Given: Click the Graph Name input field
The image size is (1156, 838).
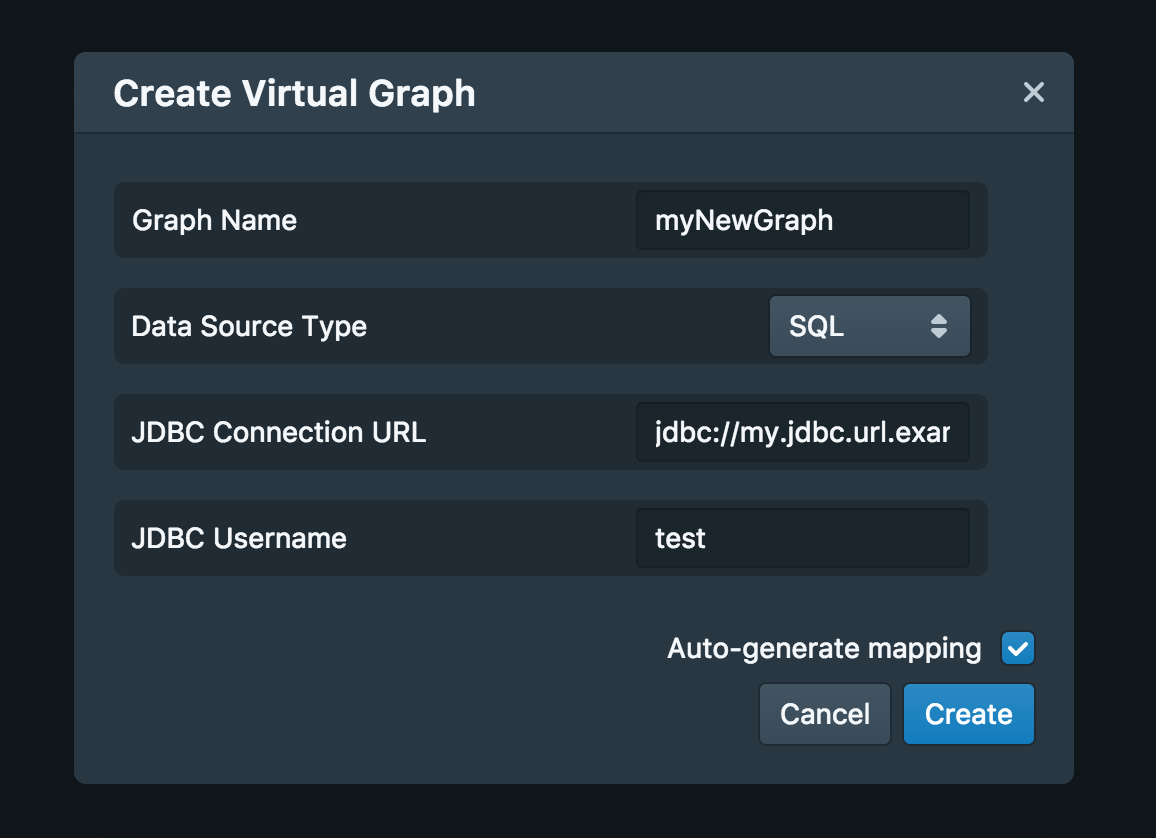Looking at the screenshot, I should point(802,220).
